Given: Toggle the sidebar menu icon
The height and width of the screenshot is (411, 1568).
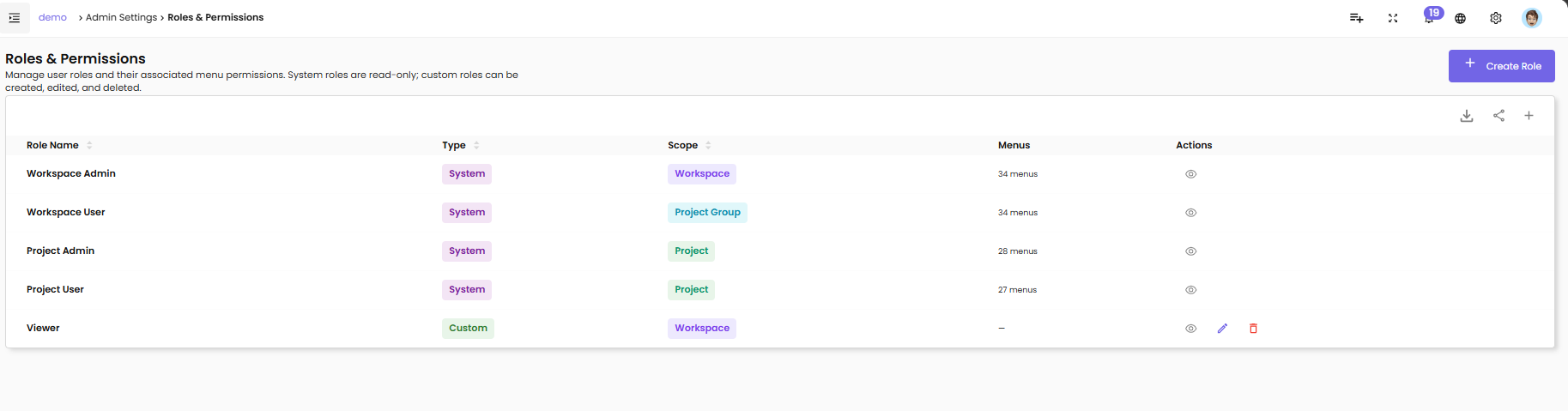Looking at the screenshot, I should pos(15,17).
